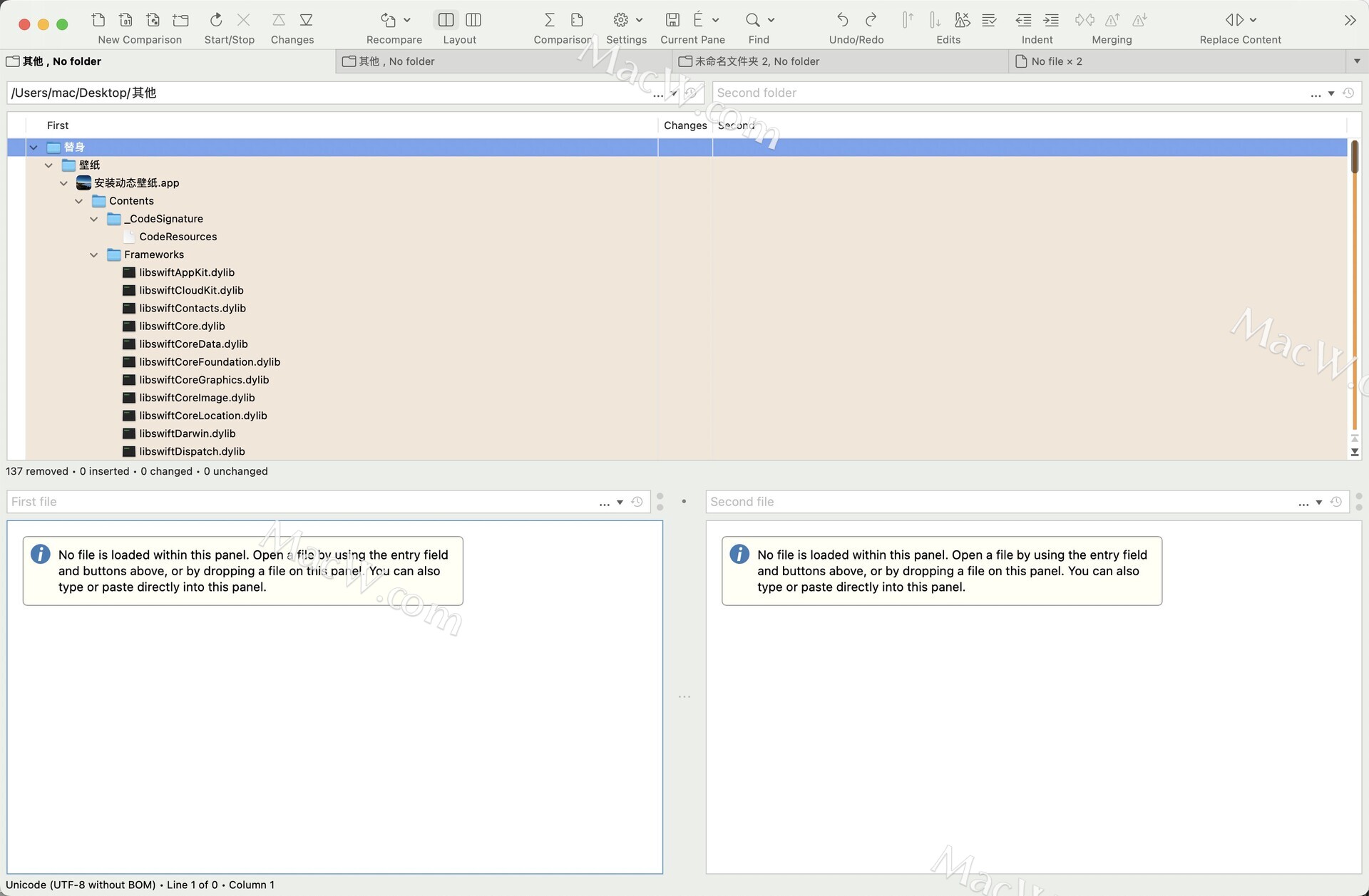Viewport: 1369px width, 896px height.
Task: Click the Stop comparison X icon
Action: 243,20
